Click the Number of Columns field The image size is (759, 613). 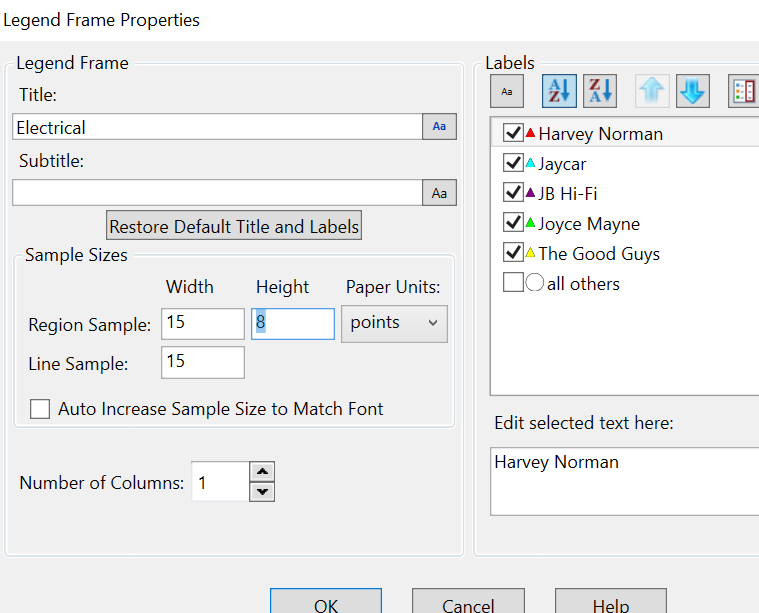pos(221,482)
